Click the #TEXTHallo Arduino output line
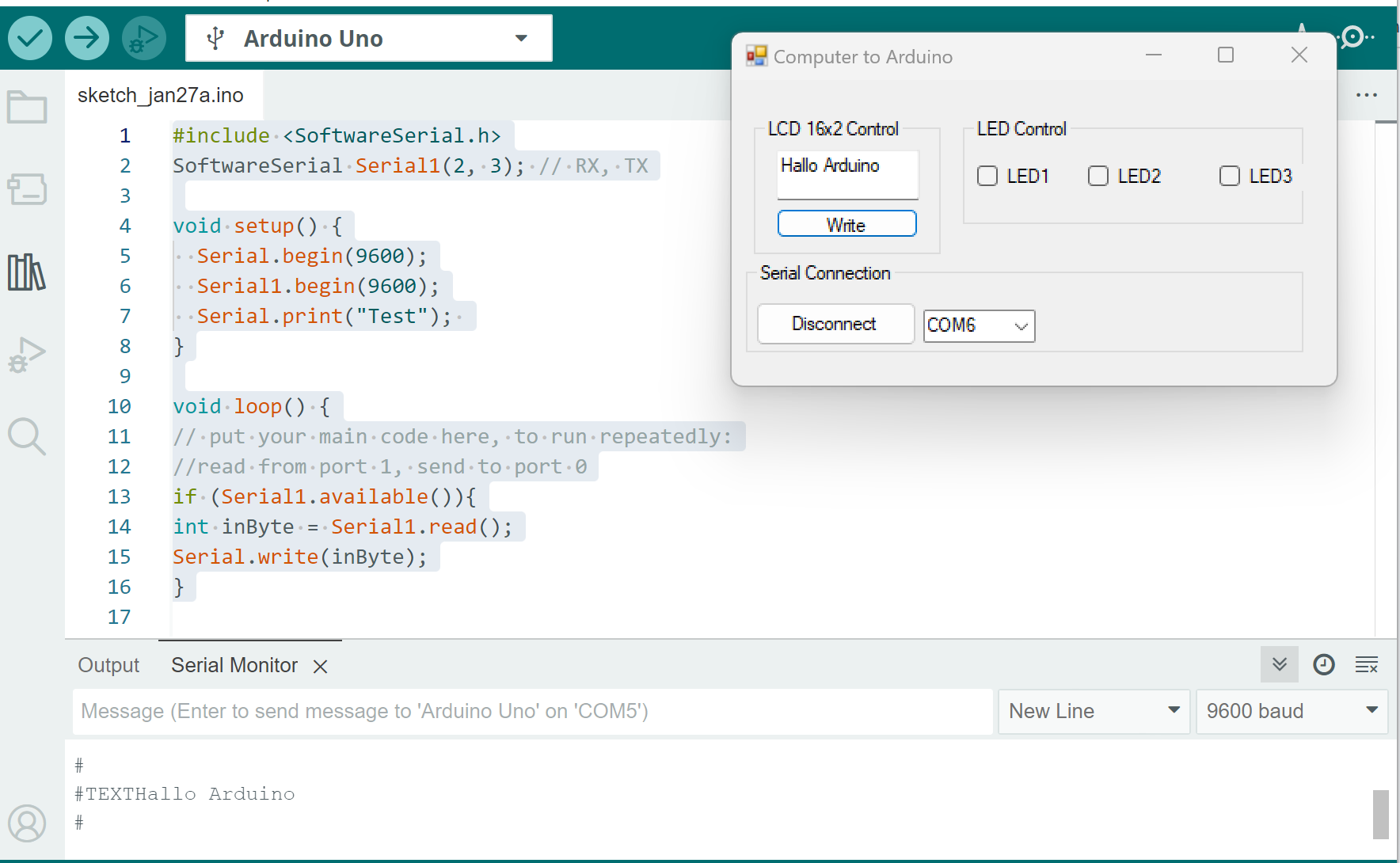 [185, 794]
